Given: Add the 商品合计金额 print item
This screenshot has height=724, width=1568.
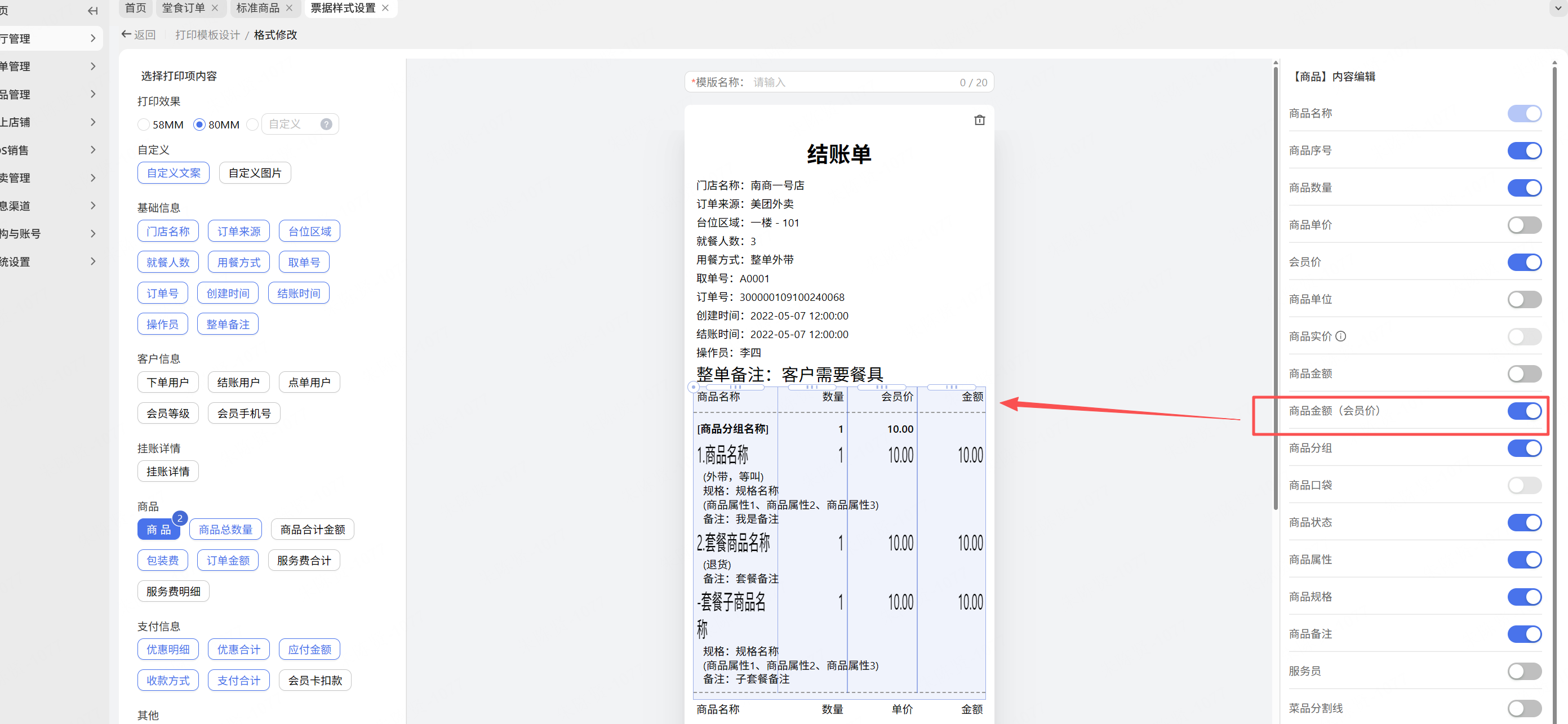Looking at the screenshot, I should click(x=312, y=529).
